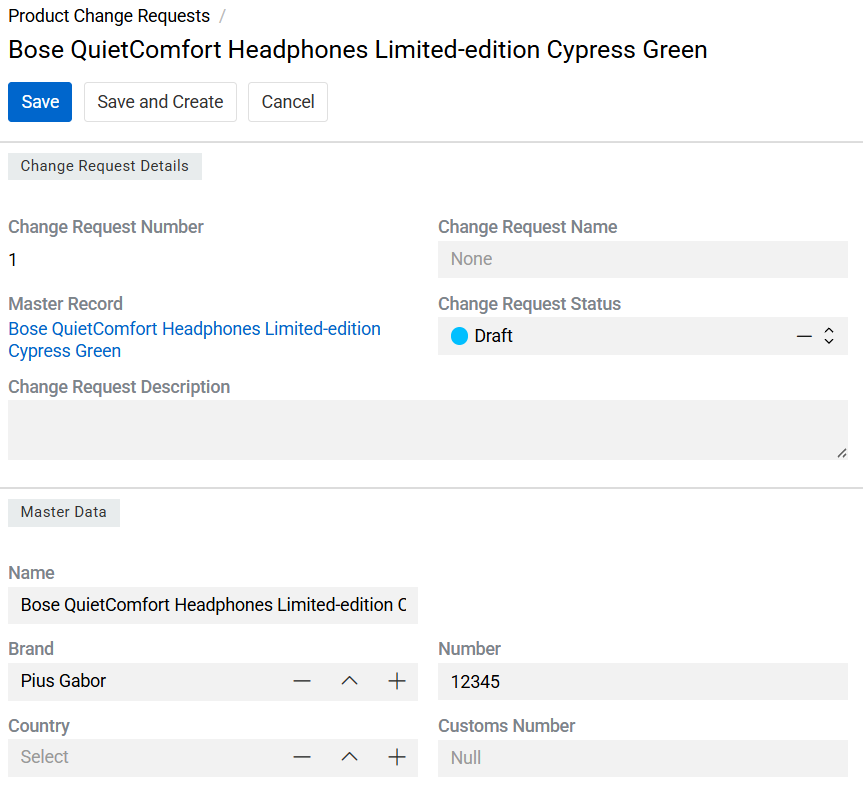Click Save and Create button
863x785 pixels.
coord(160,102)
